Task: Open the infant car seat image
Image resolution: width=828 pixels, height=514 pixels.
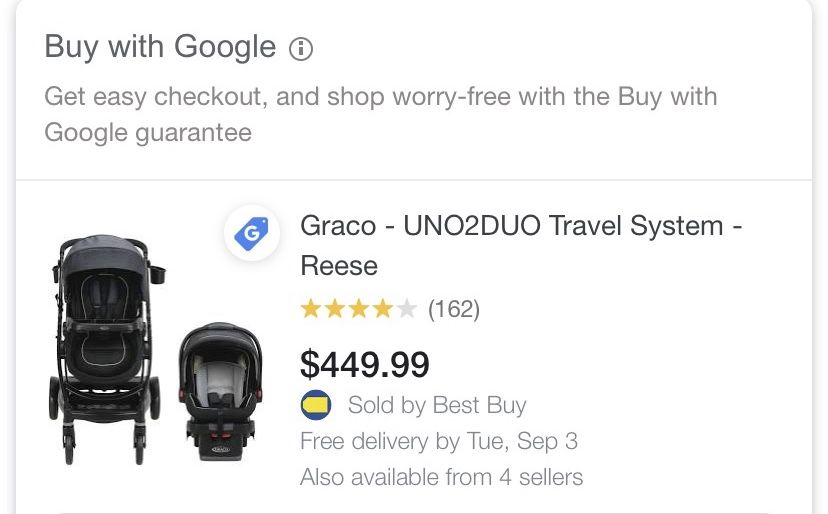Action: 221,390
